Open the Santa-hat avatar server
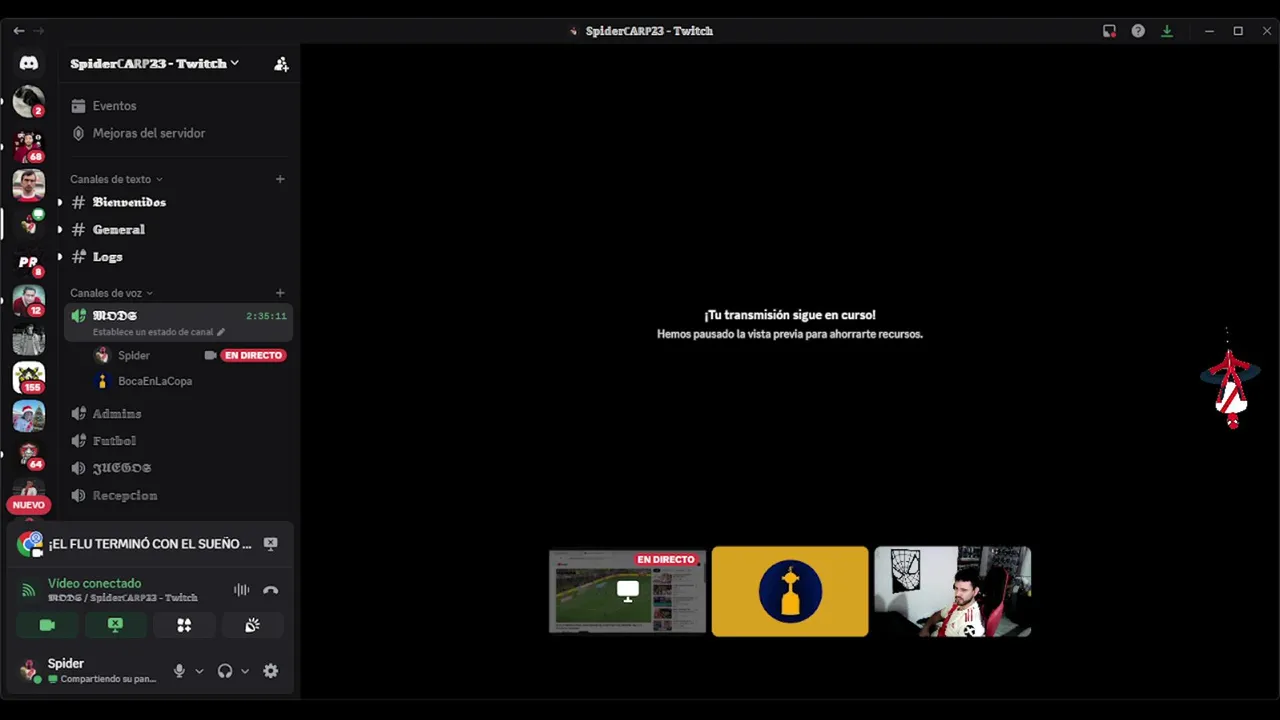This screenshot has height=720, width=1280. point(29,415)
